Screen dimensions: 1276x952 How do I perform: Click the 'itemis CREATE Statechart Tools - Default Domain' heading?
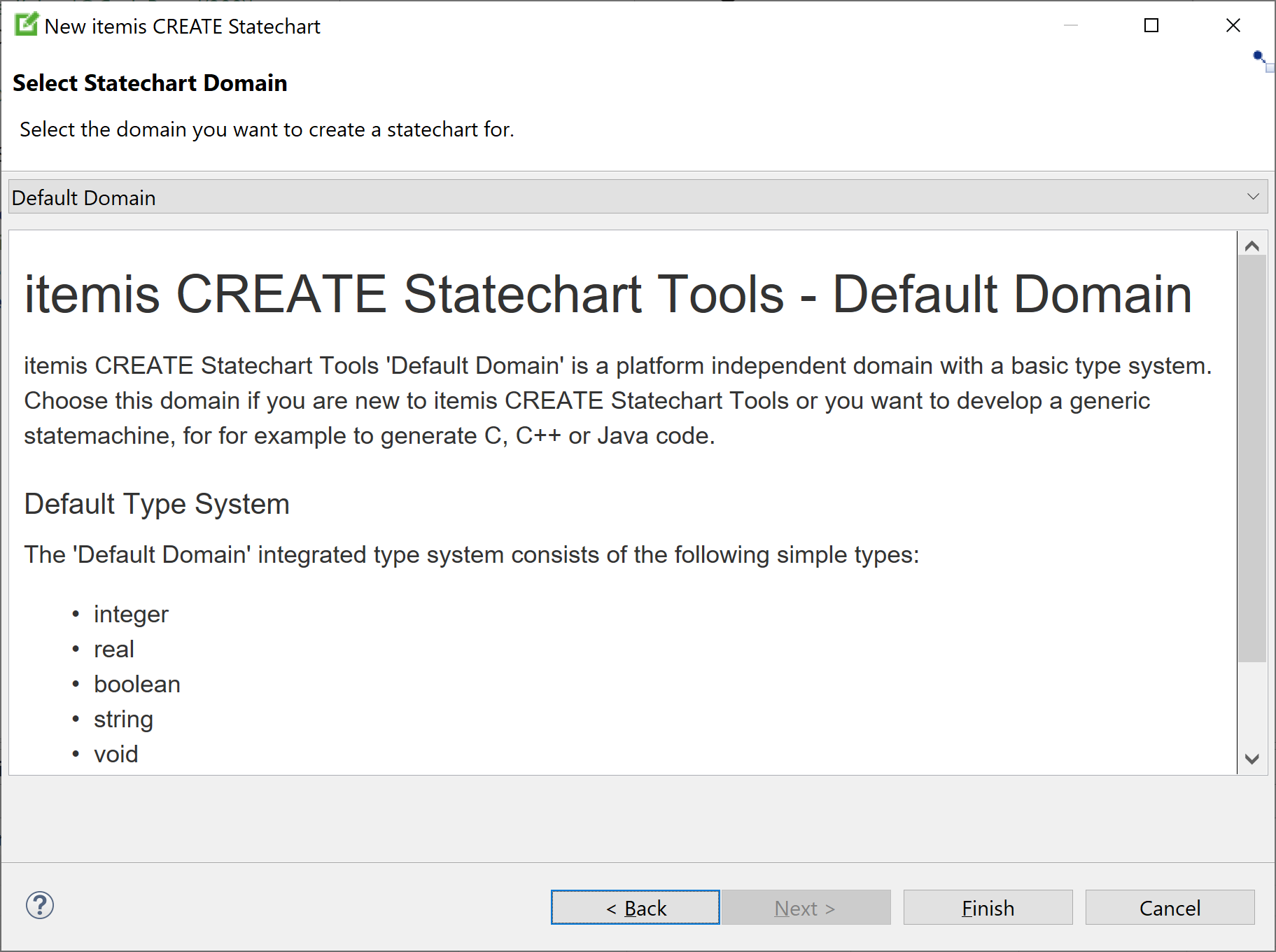pos(608,294)
